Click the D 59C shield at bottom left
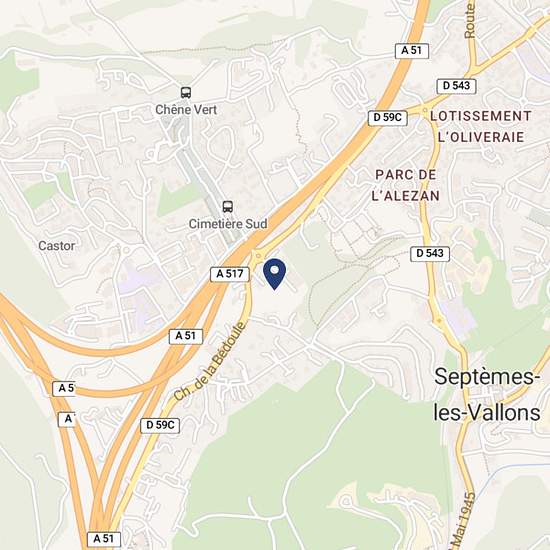This screenshot has height=550, width=550. (160, 425)
